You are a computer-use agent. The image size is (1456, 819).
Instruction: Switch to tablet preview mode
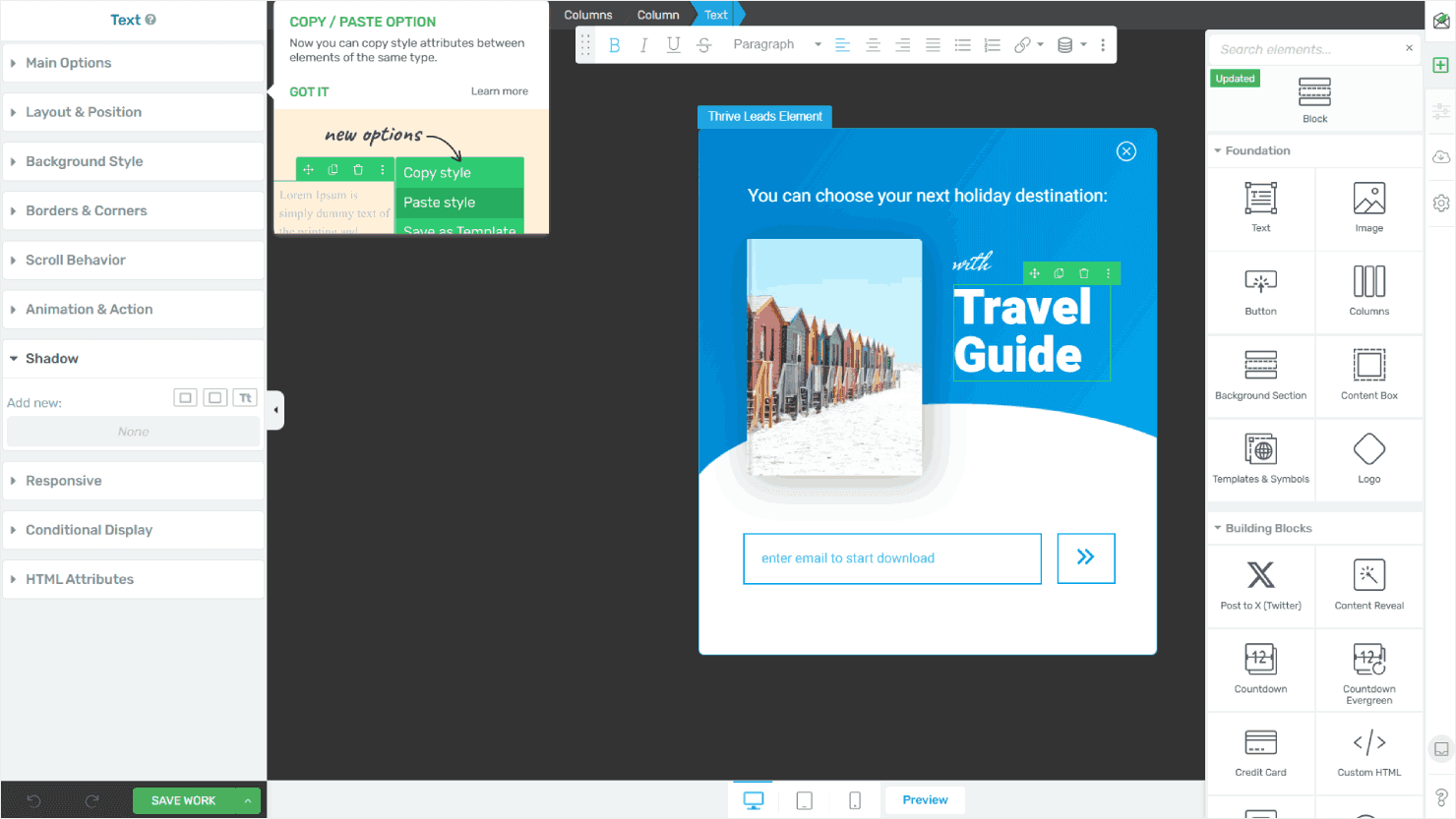(x=804, y=800)
